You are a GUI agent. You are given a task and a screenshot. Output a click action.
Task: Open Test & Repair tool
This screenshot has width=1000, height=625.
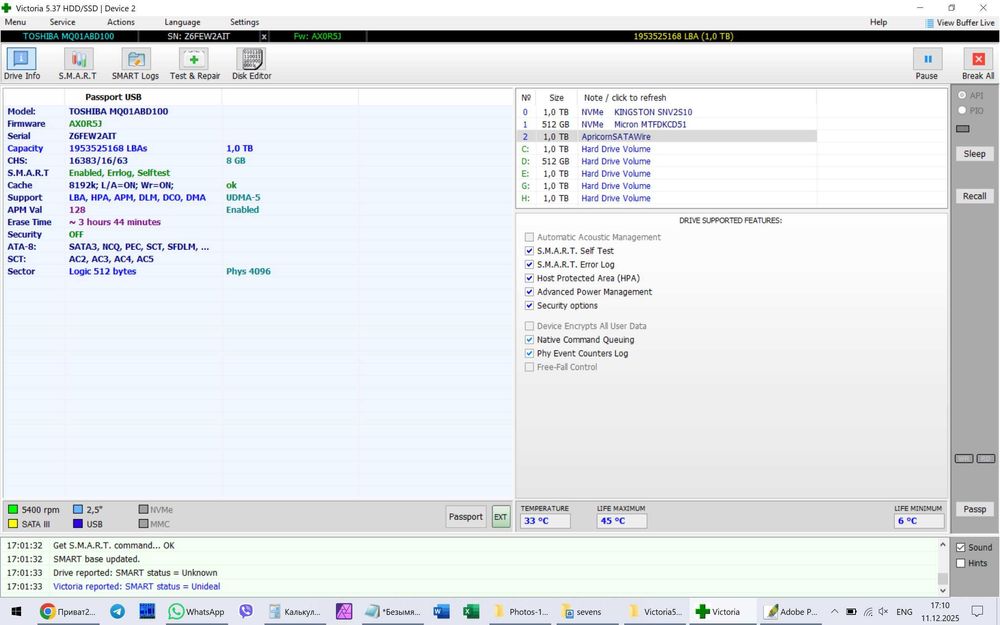pos(195,64)
